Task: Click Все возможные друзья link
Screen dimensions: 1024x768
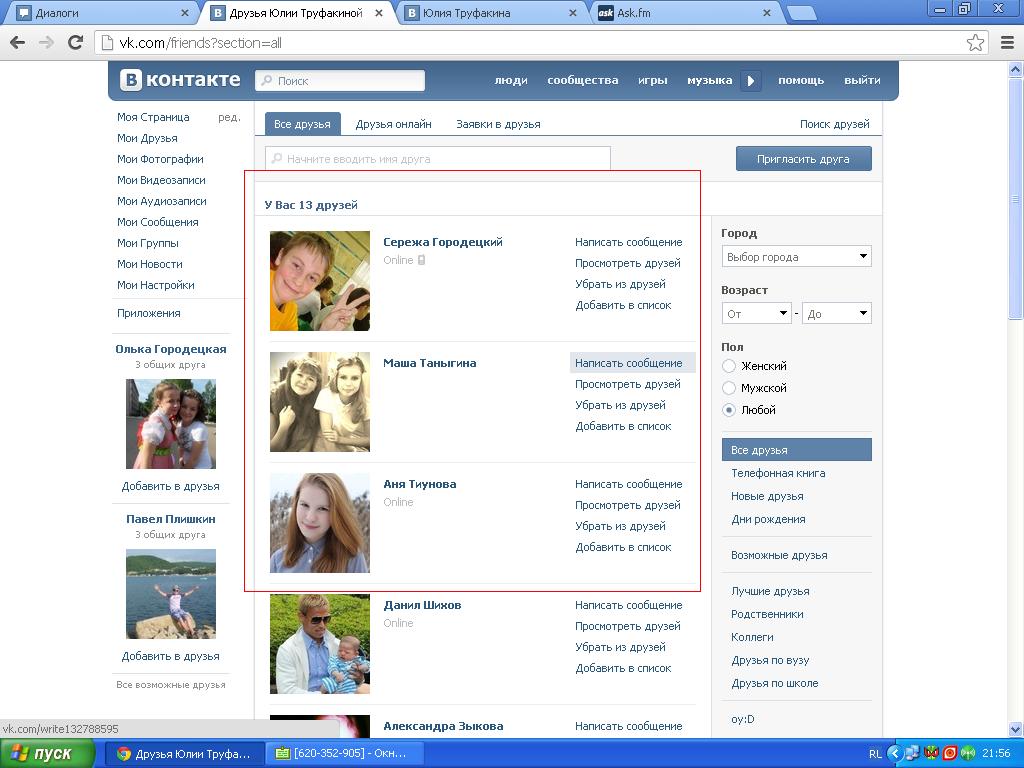Action: (170, 685)
